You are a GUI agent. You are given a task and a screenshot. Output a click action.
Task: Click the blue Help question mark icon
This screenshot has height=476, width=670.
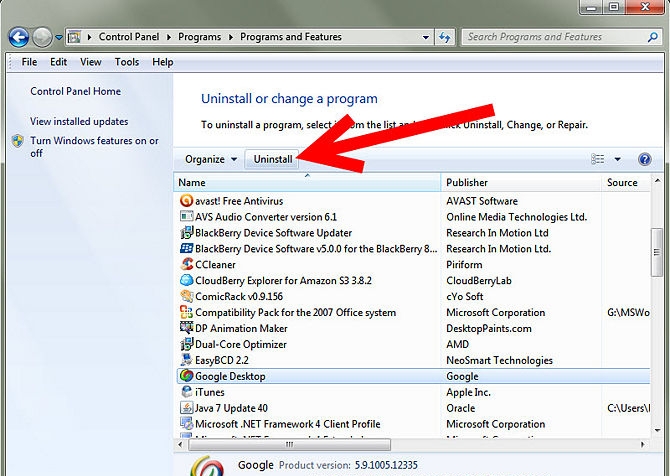coord(644,159)
